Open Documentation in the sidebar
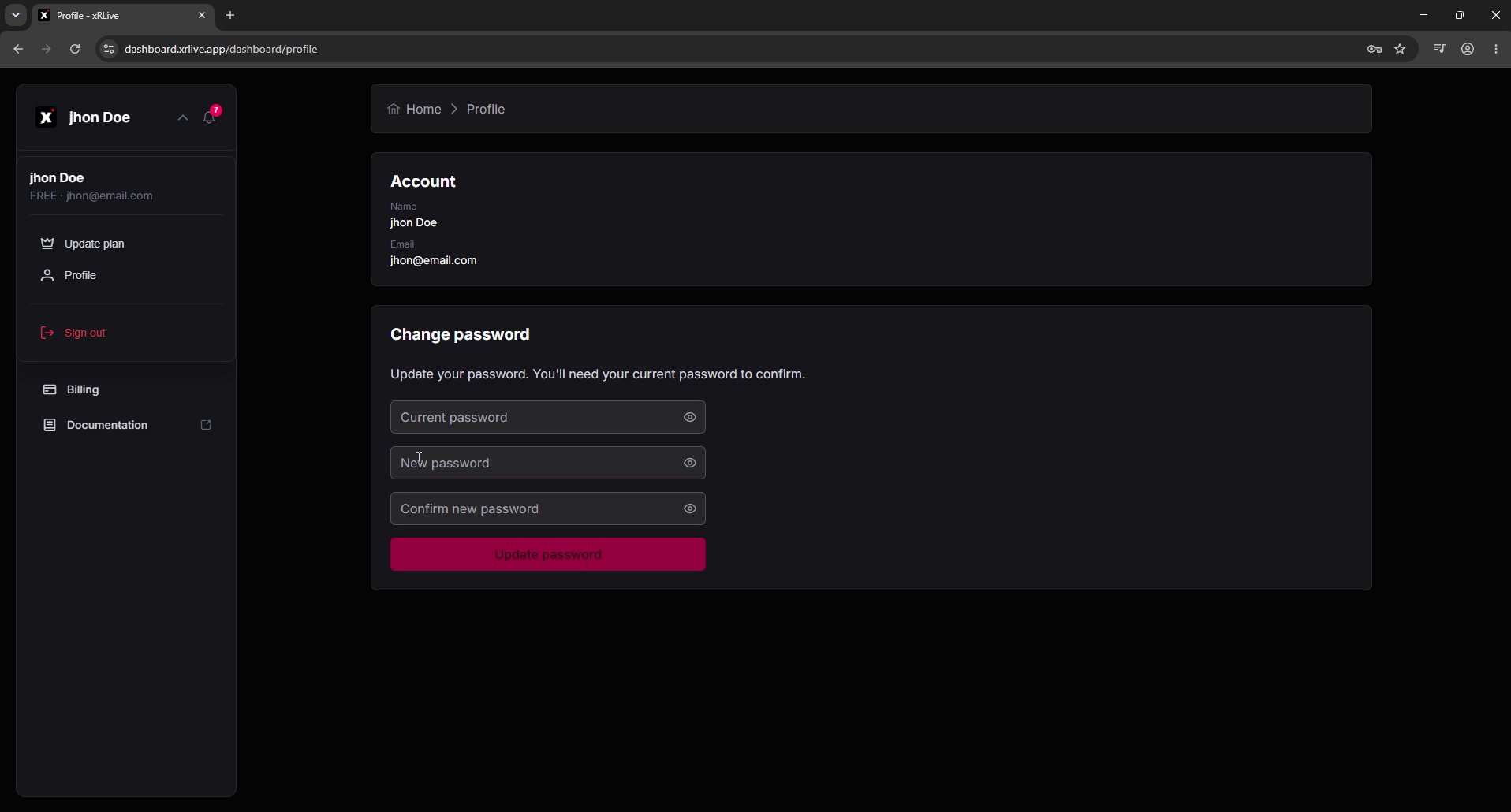The width and height of the screenshot is (1511, 812). [126, 425]
